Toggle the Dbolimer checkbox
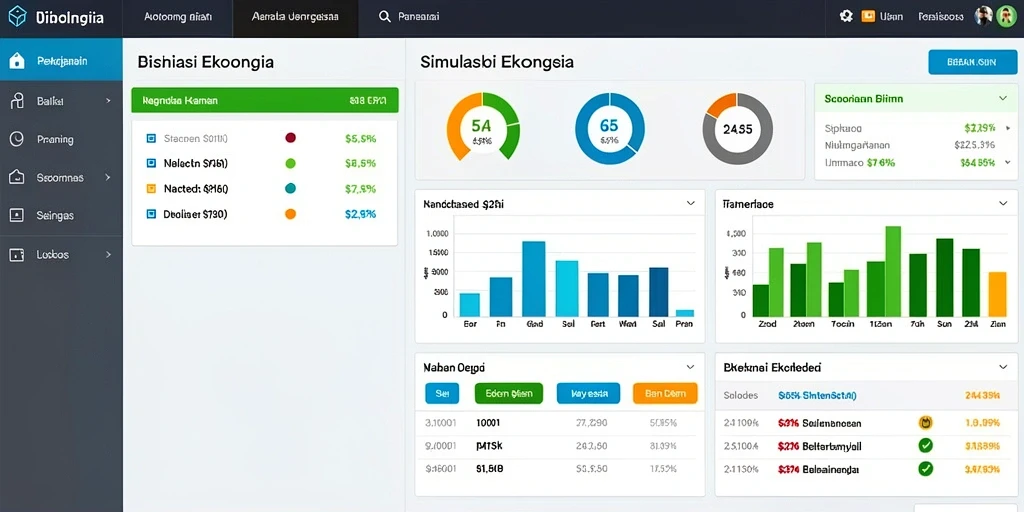 pos(152,214)
